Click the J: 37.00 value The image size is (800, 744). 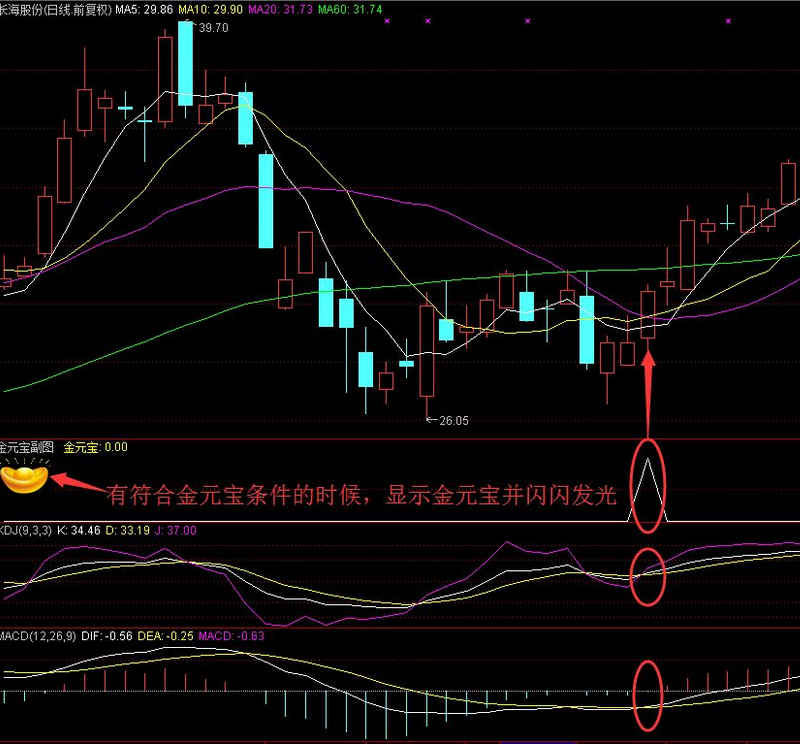click(x=175, y=530)
